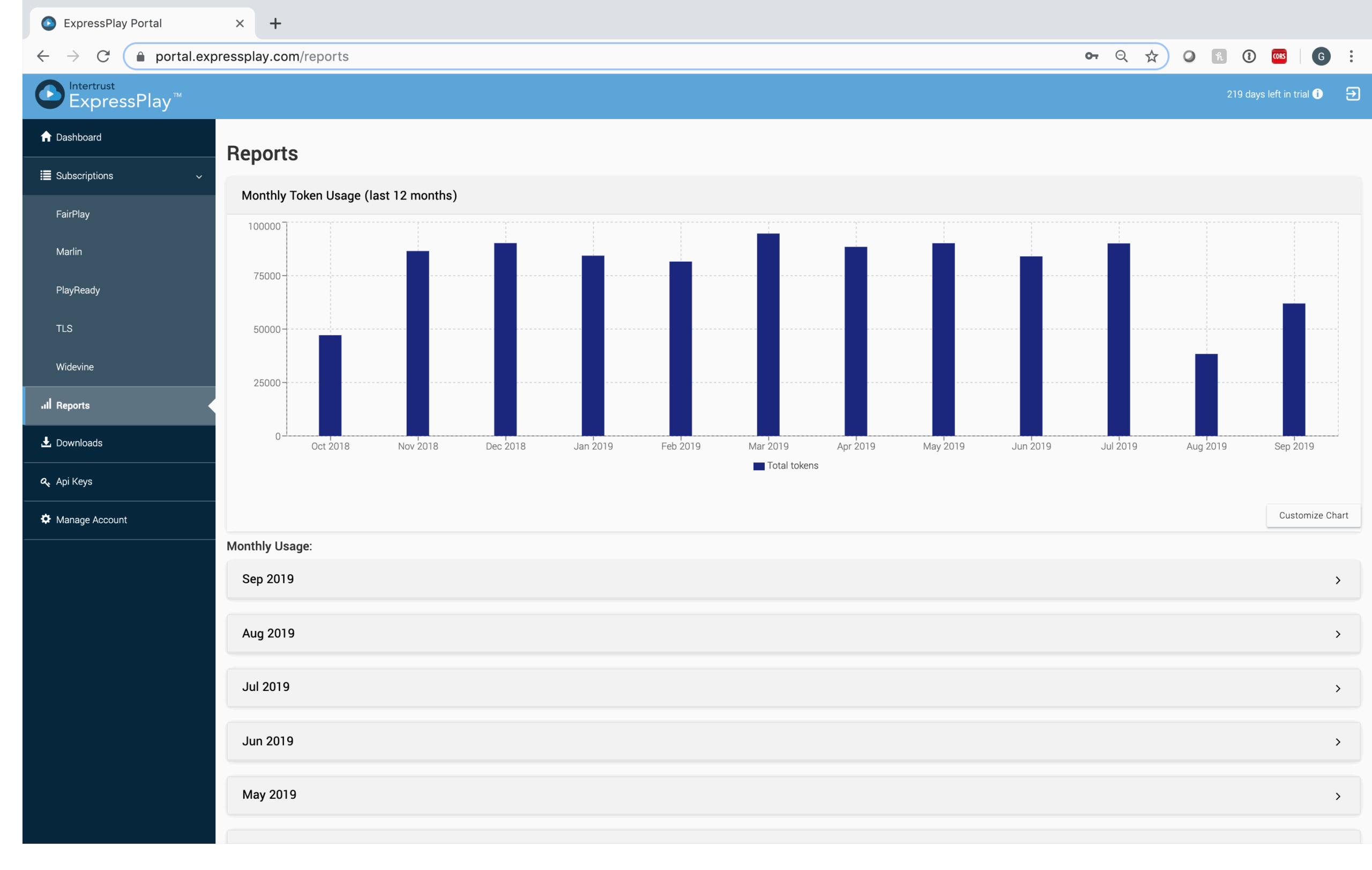
Task: Click the Downloads icon in sidebar
Action: [x=46, y=442]
